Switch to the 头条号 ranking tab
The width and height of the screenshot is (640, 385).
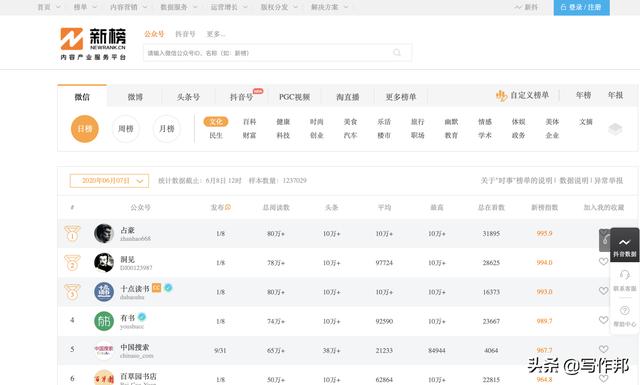188,97
